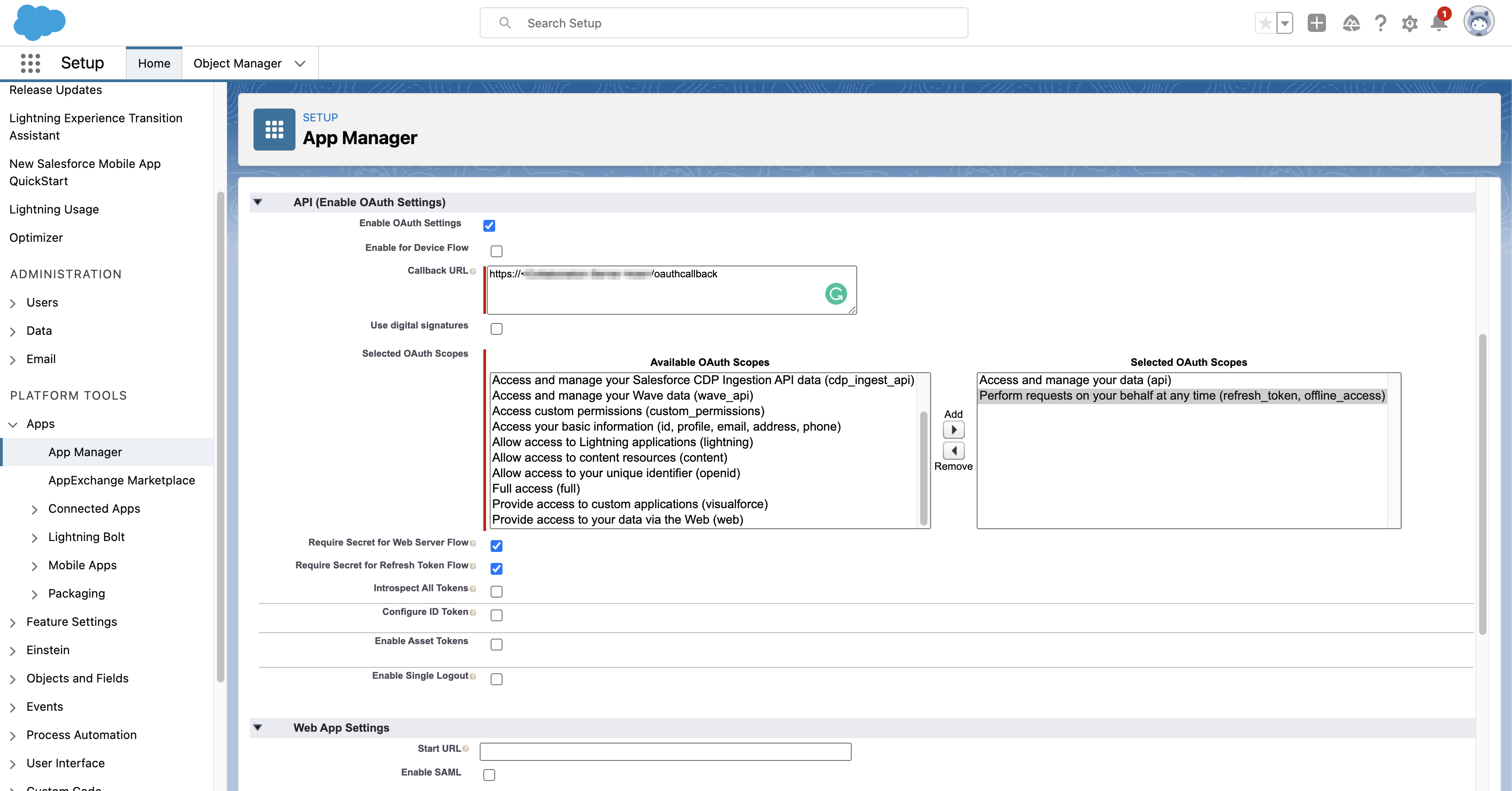1512x791 pixels.
Task: Click the sidebar vertical scrollbar
Action: pos(221,437)
